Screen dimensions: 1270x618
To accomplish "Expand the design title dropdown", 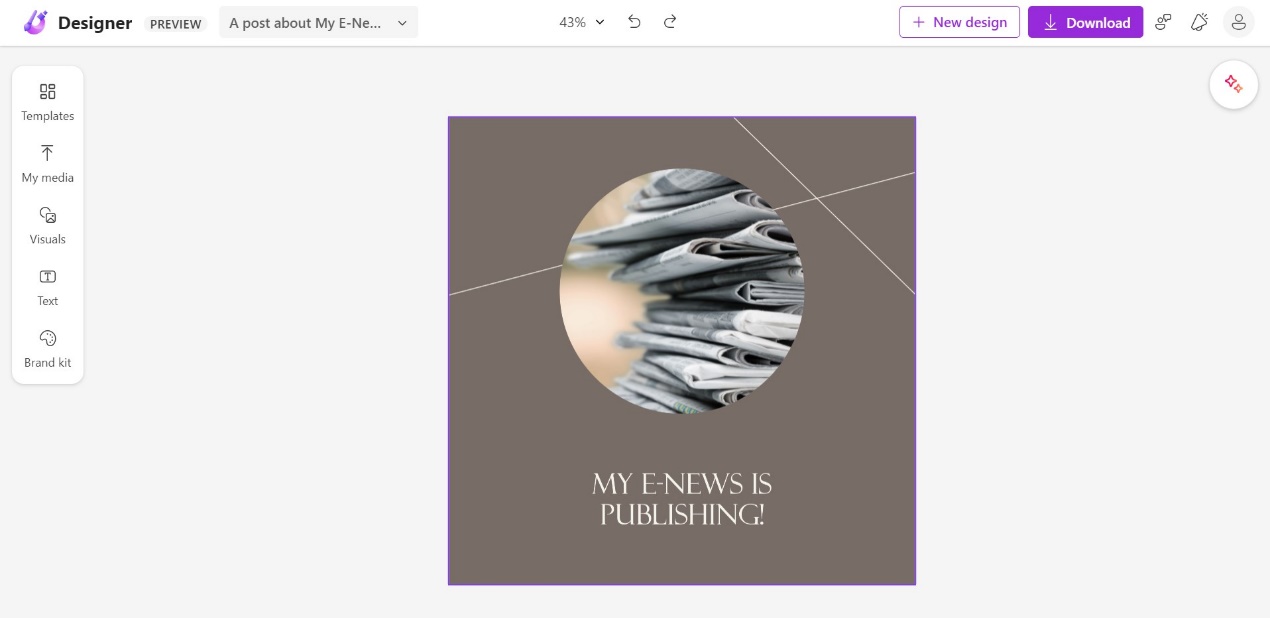I will (319, 22).
